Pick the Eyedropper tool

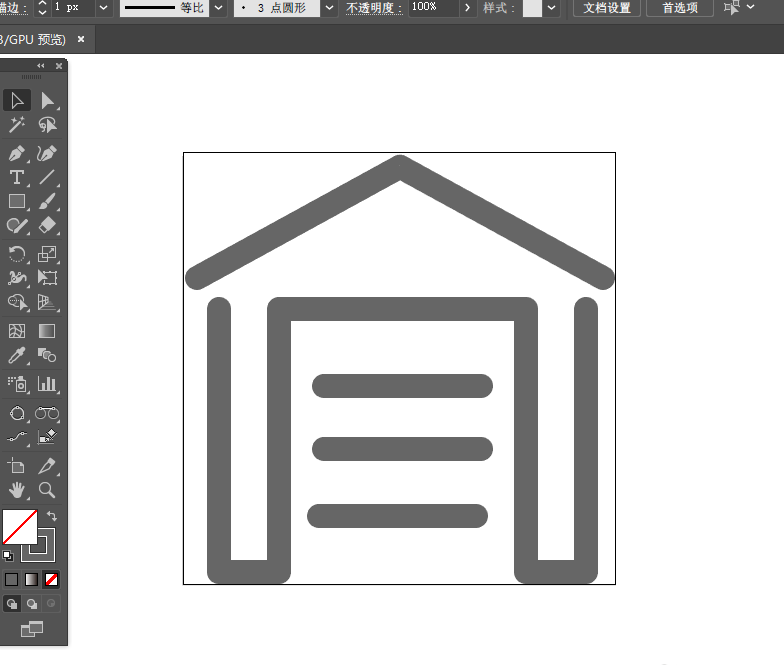click(x=17, y=356)
